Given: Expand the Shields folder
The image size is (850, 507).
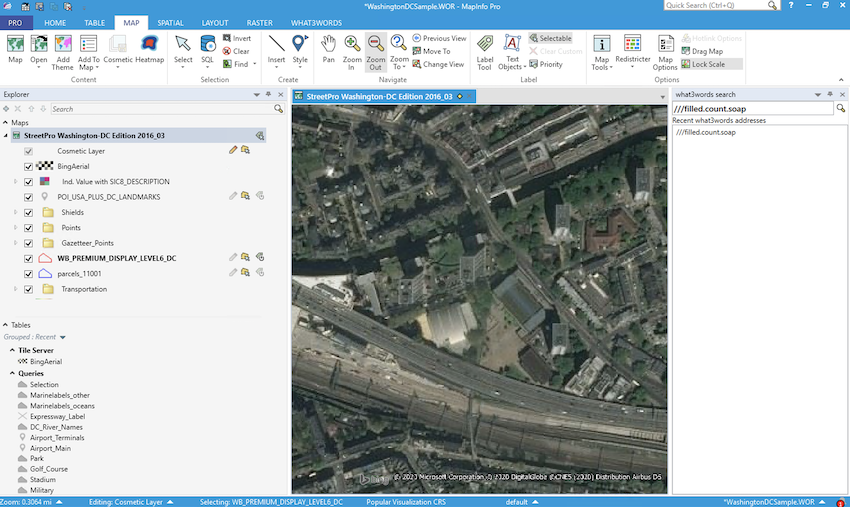Looking at the screenshot, I should [15, 212].
